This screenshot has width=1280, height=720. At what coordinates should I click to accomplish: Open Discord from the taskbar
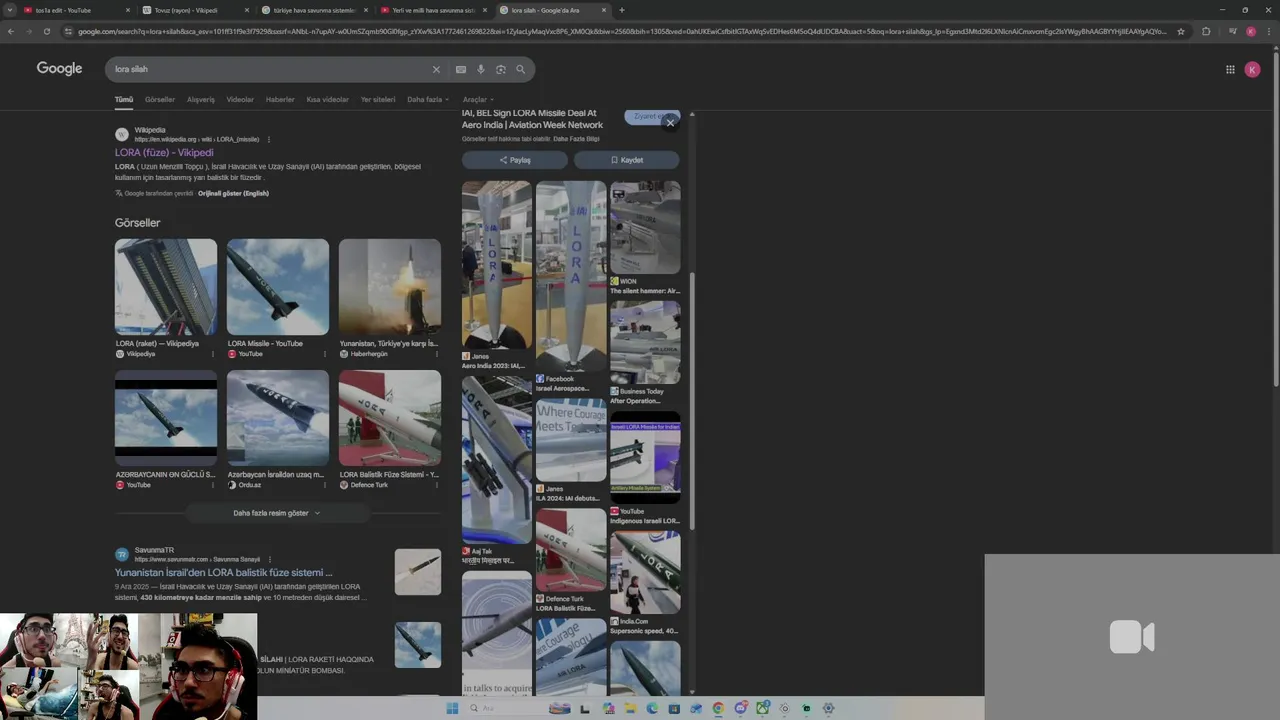[740, 708]
